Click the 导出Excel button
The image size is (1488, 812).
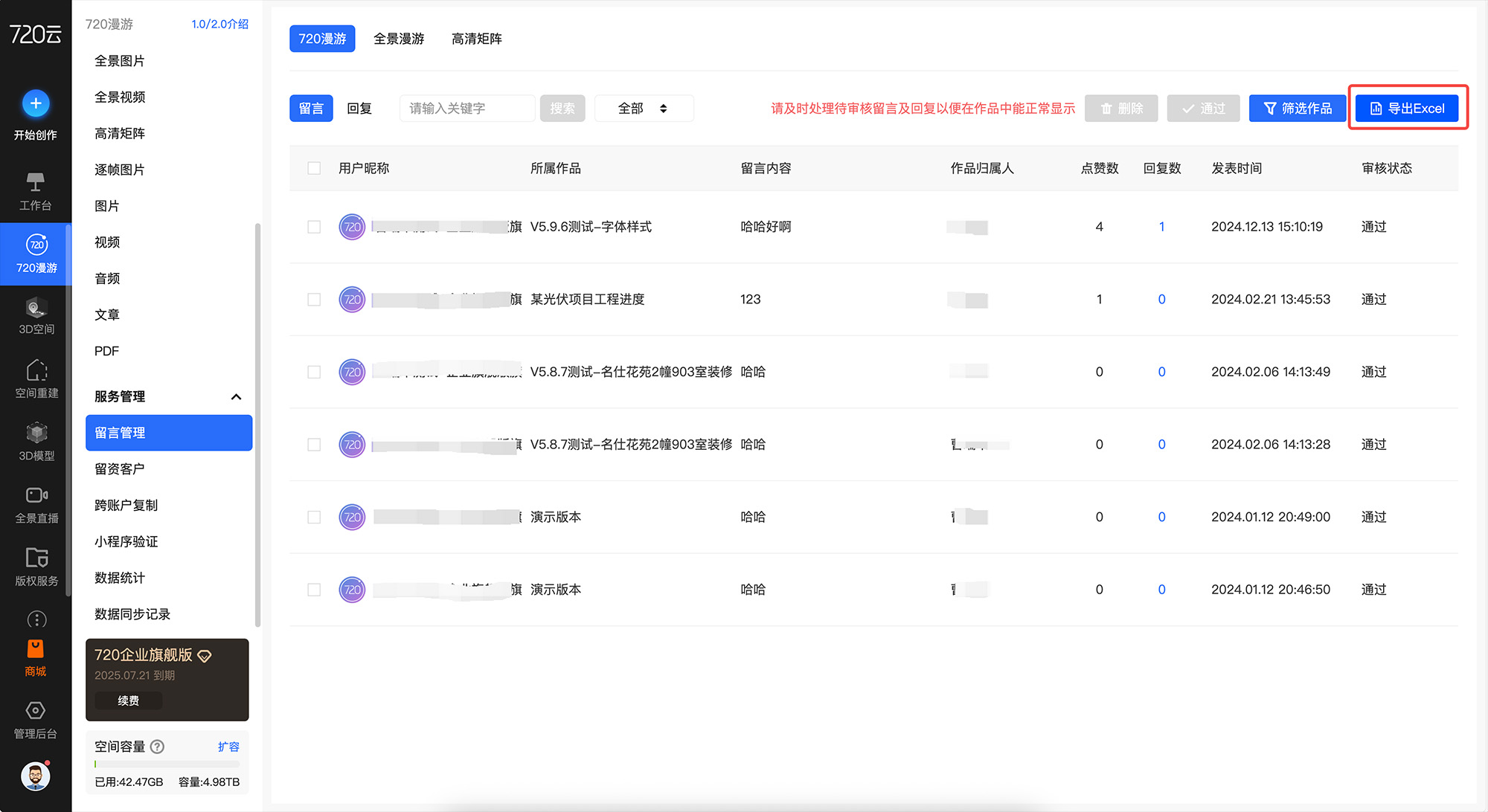pos(1407,109)
